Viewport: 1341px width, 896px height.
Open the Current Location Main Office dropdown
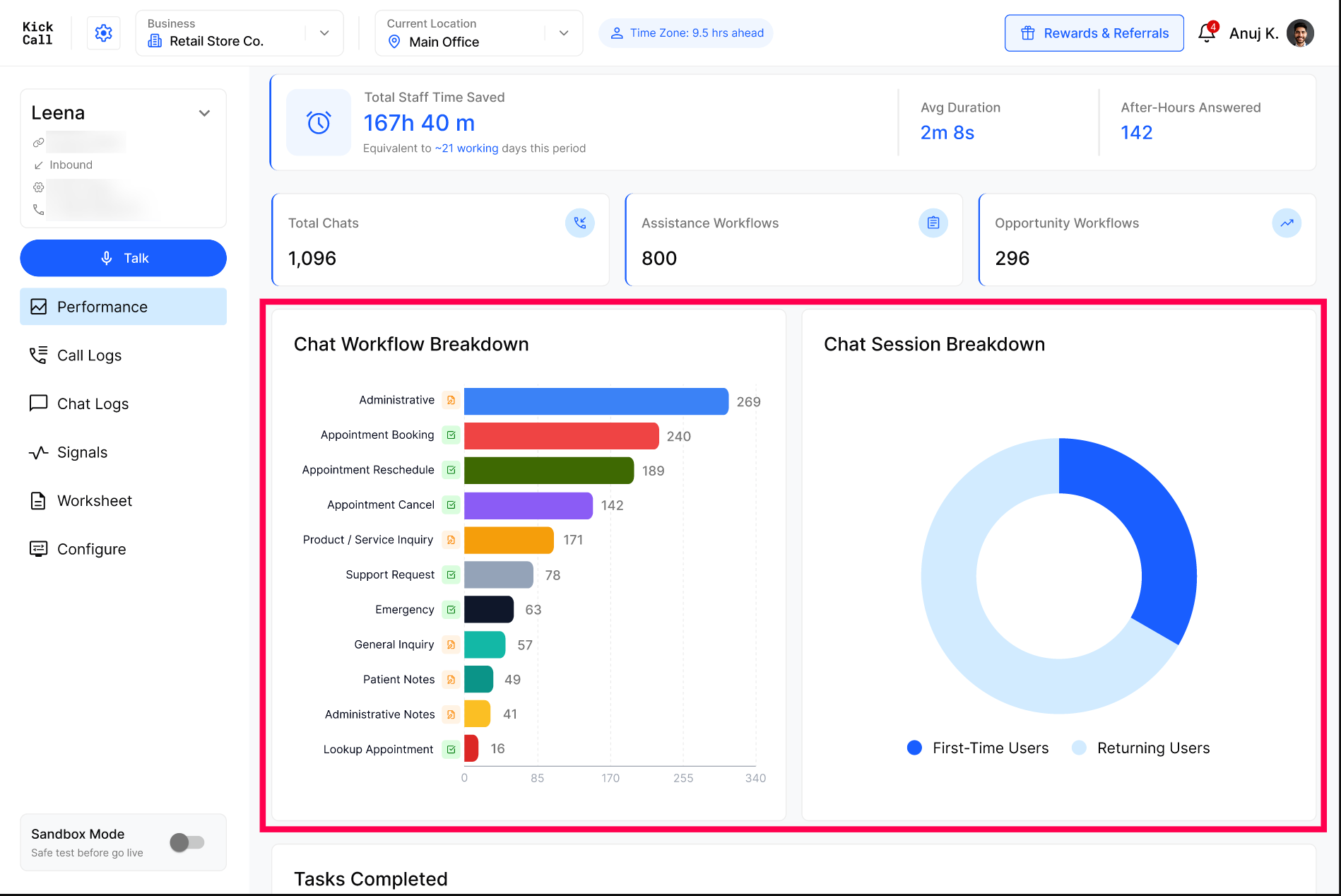click(479, 33)
